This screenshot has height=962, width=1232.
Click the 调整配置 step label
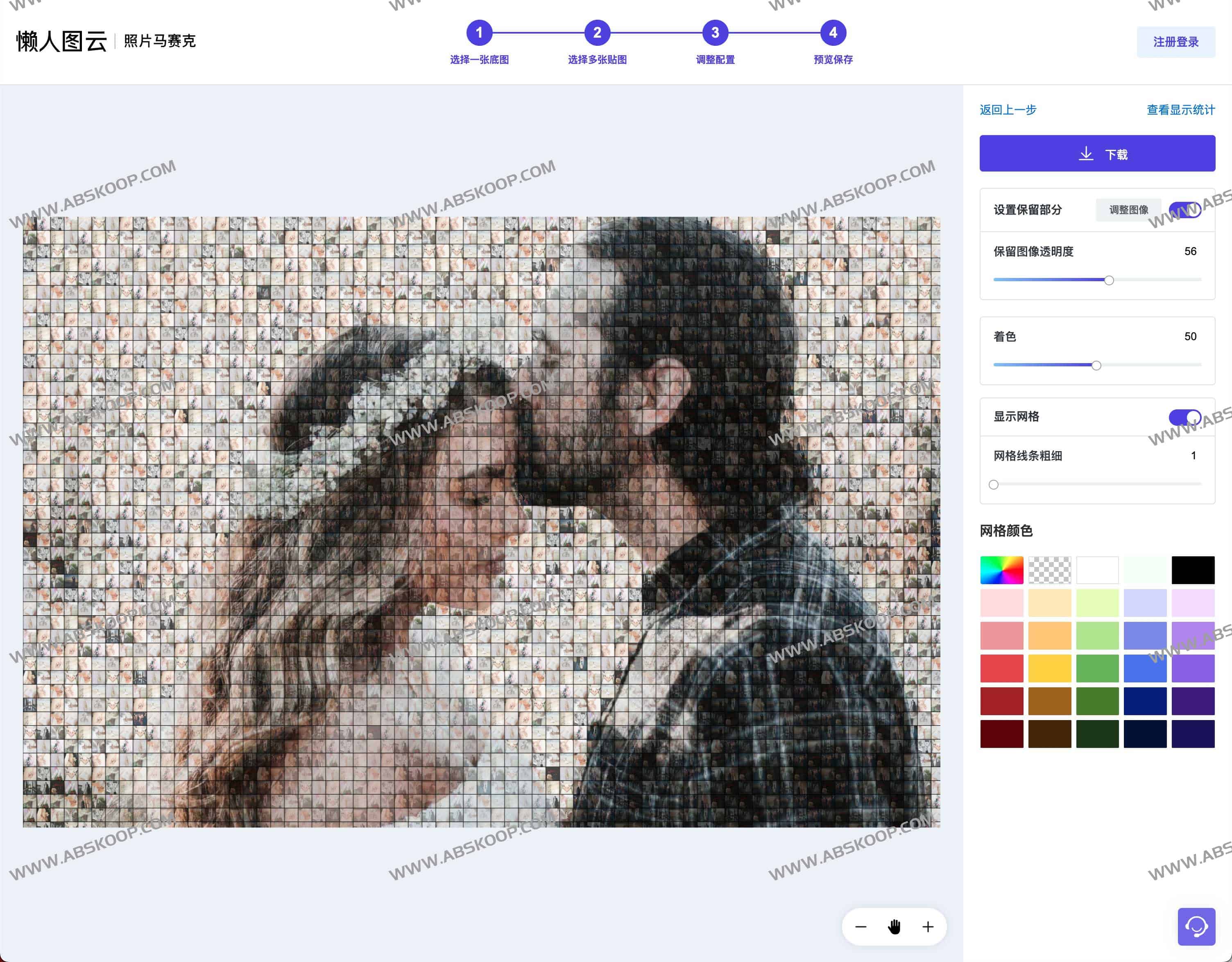715,60
